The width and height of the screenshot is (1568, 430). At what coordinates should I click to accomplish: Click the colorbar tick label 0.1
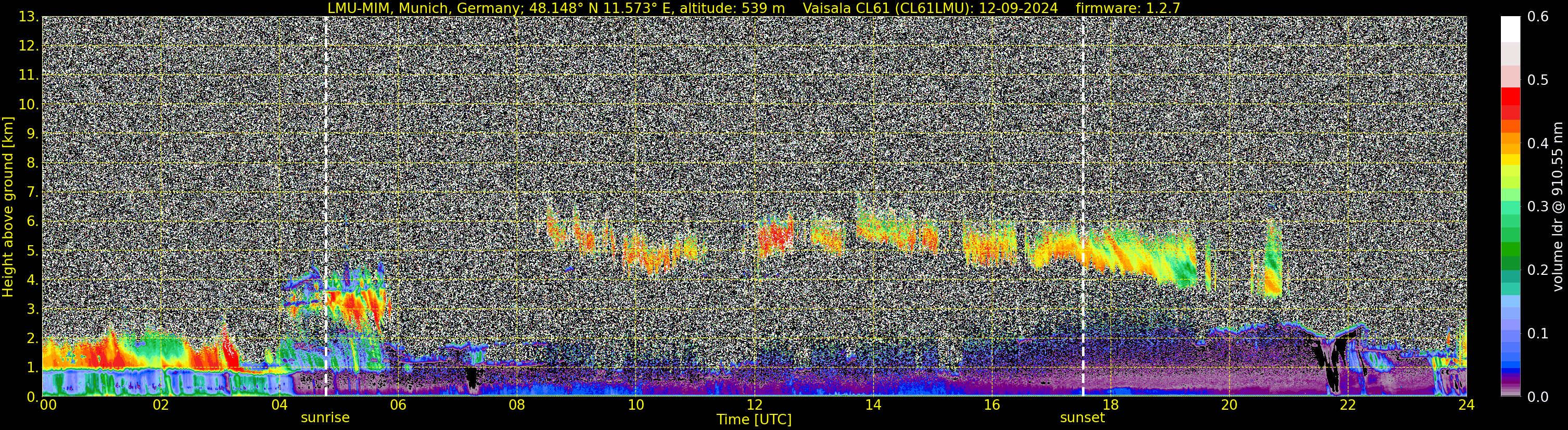pyautogui.click(x=1538, y=334)
